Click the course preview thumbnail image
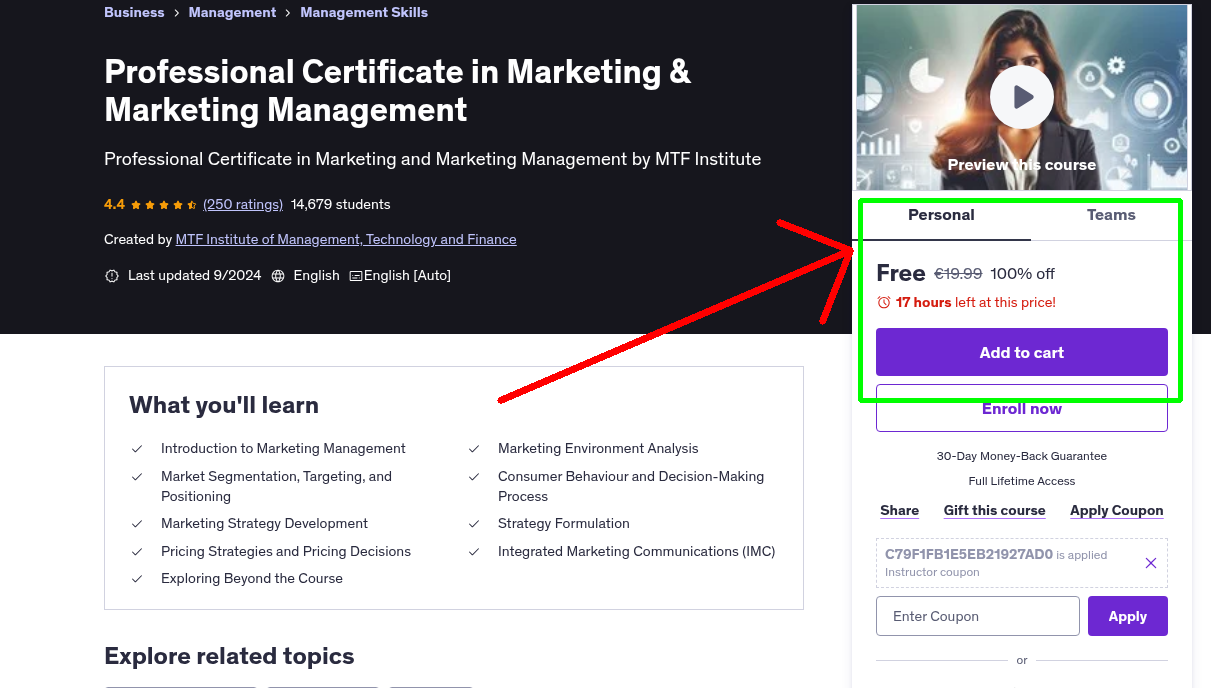1211x688 pixels. [x=1022, y=97]
